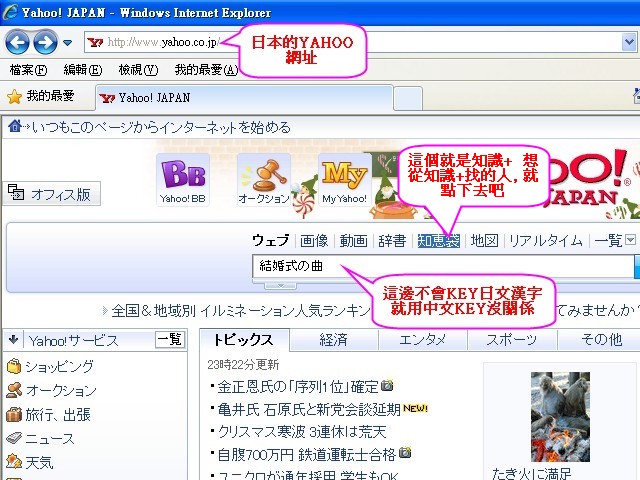
Task: Select the リアルタイム search category
Action: (546, 240)
